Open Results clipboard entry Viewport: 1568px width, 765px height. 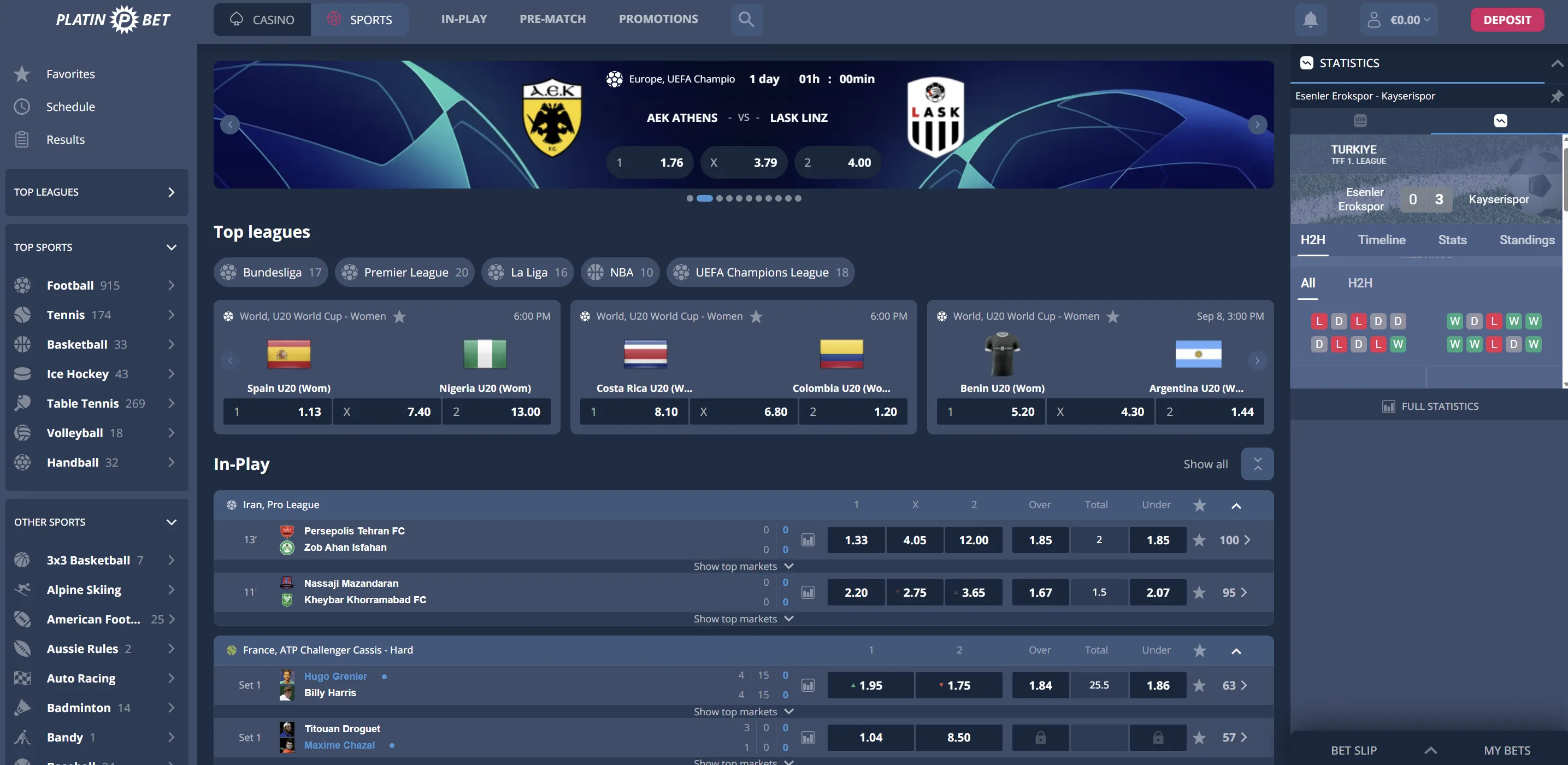[22, 139]
